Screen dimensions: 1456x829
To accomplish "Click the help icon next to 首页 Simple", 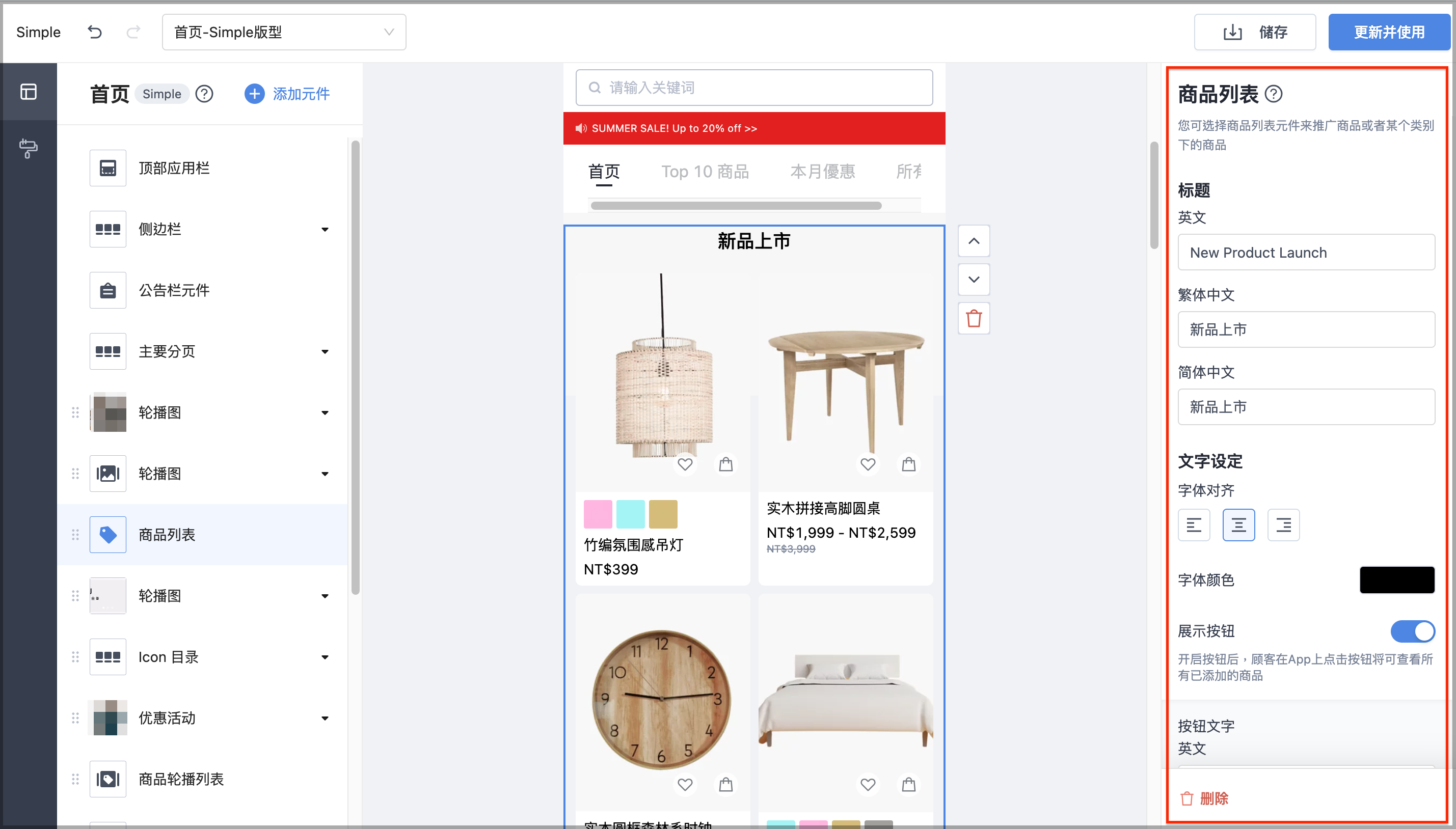I will (x=204, y=94).
